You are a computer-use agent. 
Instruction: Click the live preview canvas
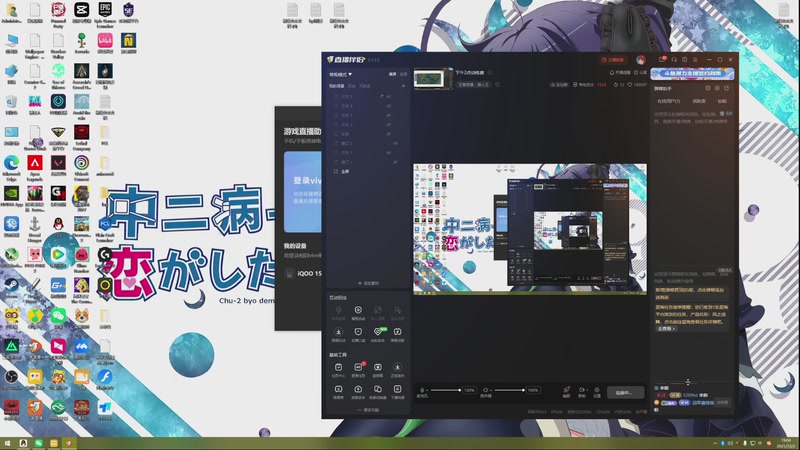530,229
